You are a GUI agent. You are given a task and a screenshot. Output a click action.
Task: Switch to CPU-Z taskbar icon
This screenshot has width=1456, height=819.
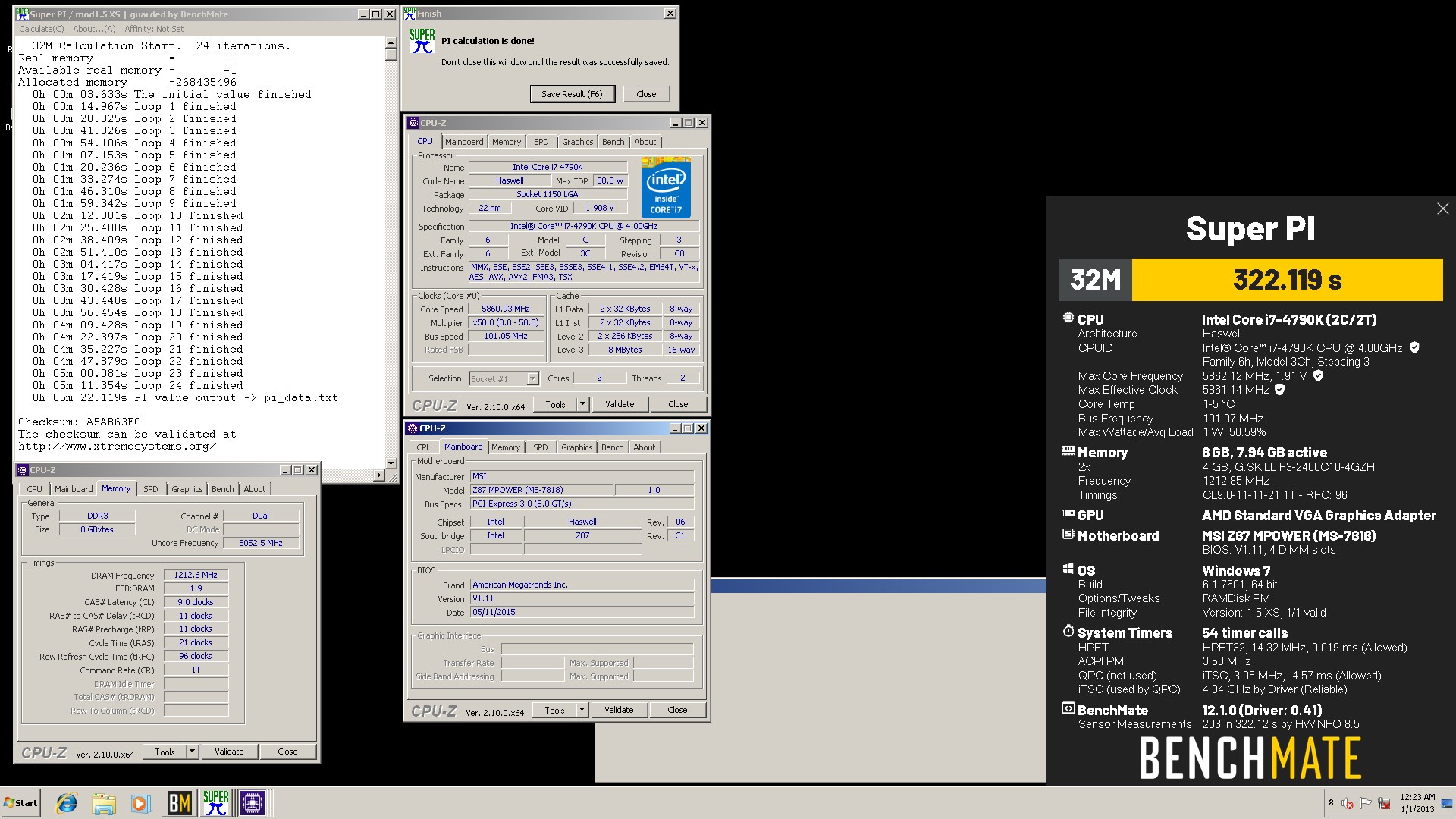point(253,803)
